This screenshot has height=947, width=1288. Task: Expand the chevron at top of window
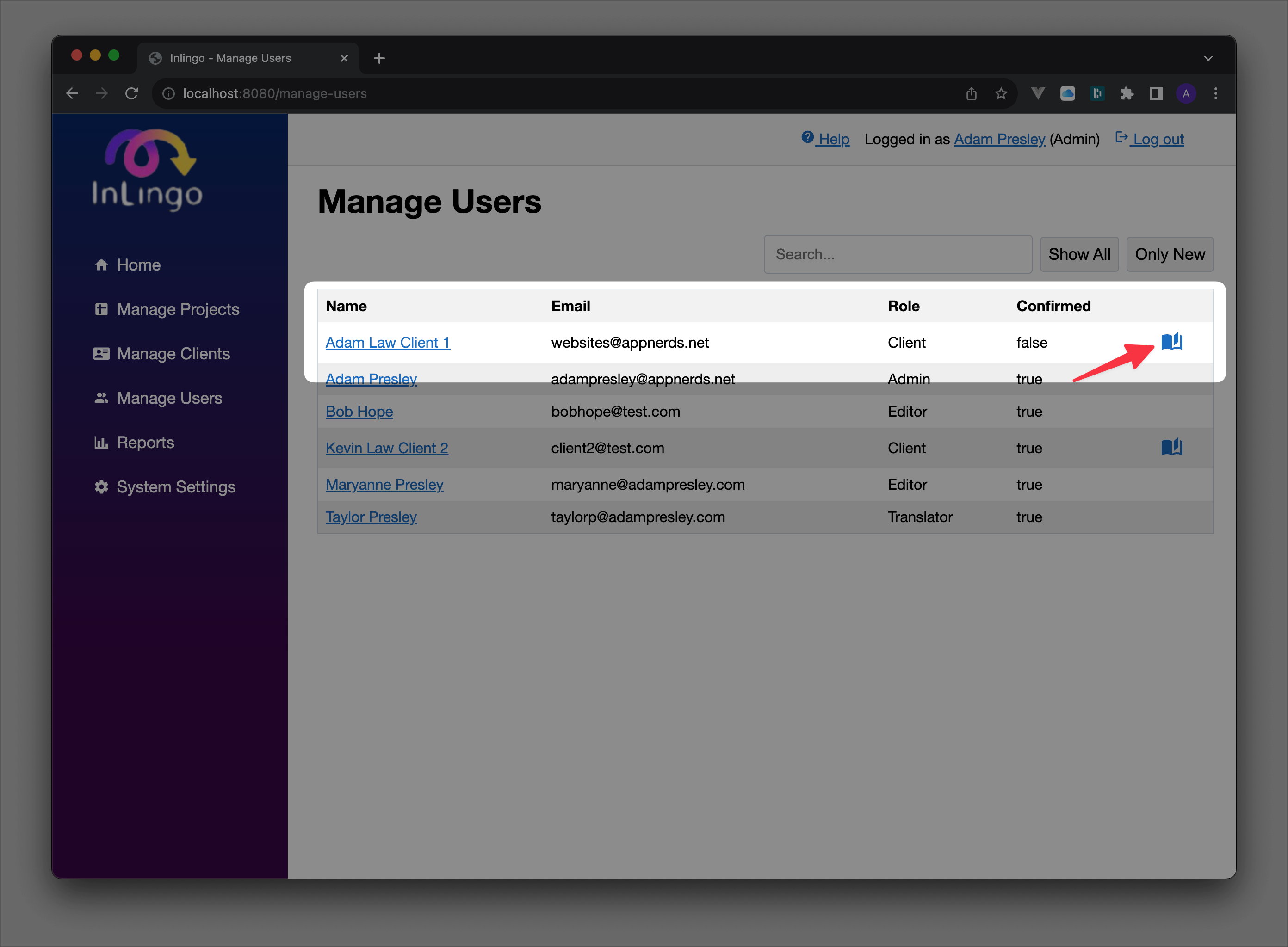coord(1209,58)
